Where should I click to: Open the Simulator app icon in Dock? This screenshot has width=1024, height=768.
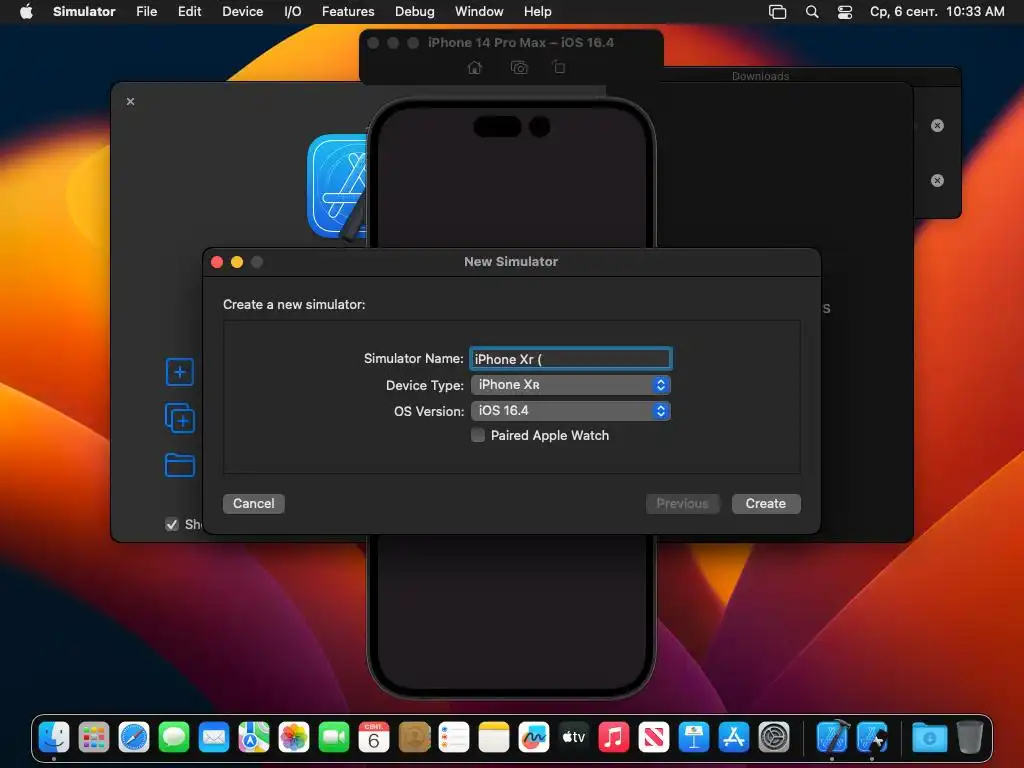872,737
